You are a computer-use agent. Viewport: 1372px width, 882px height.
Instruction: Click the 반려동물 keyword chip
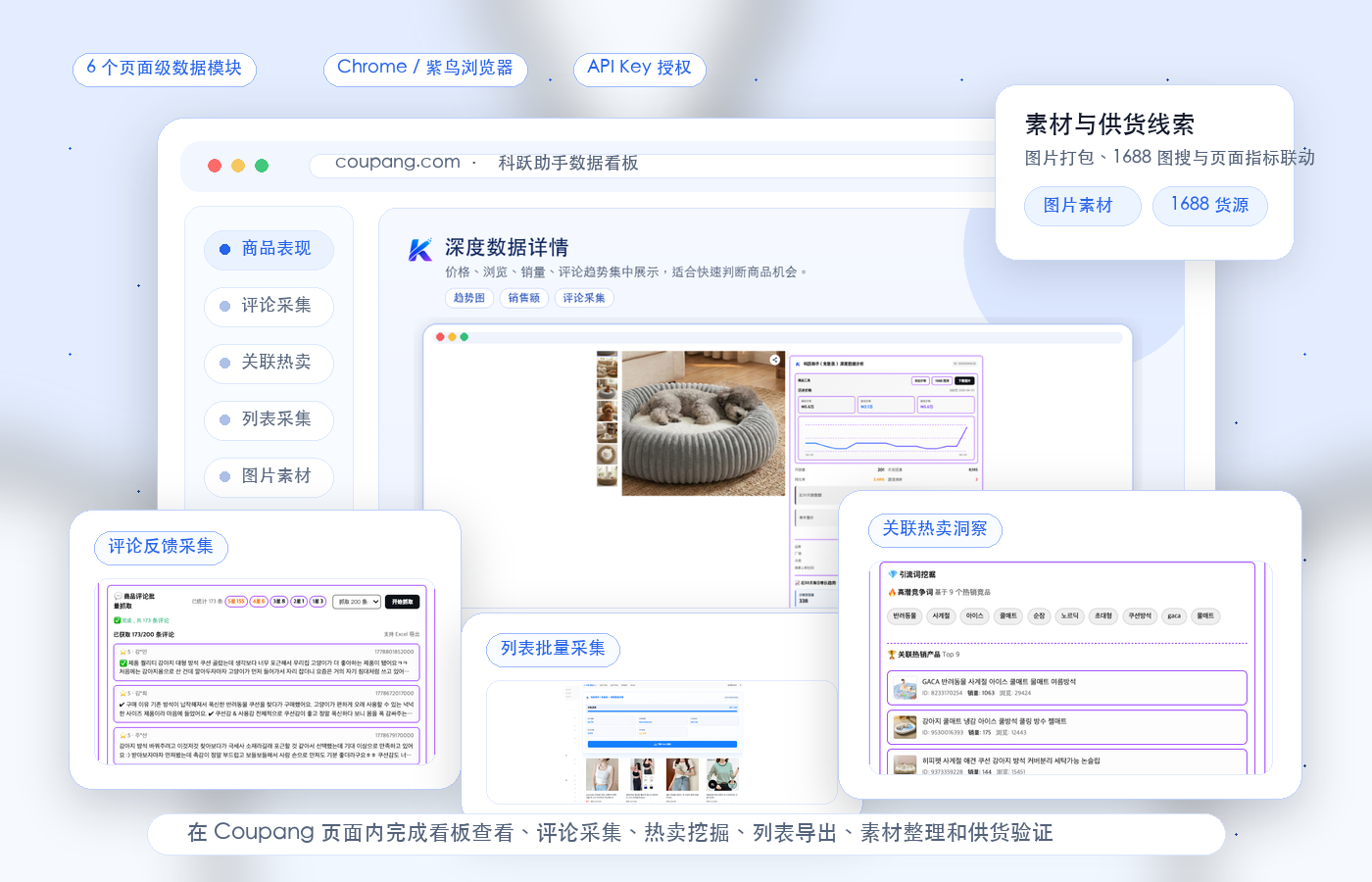(x=905, y=616)
